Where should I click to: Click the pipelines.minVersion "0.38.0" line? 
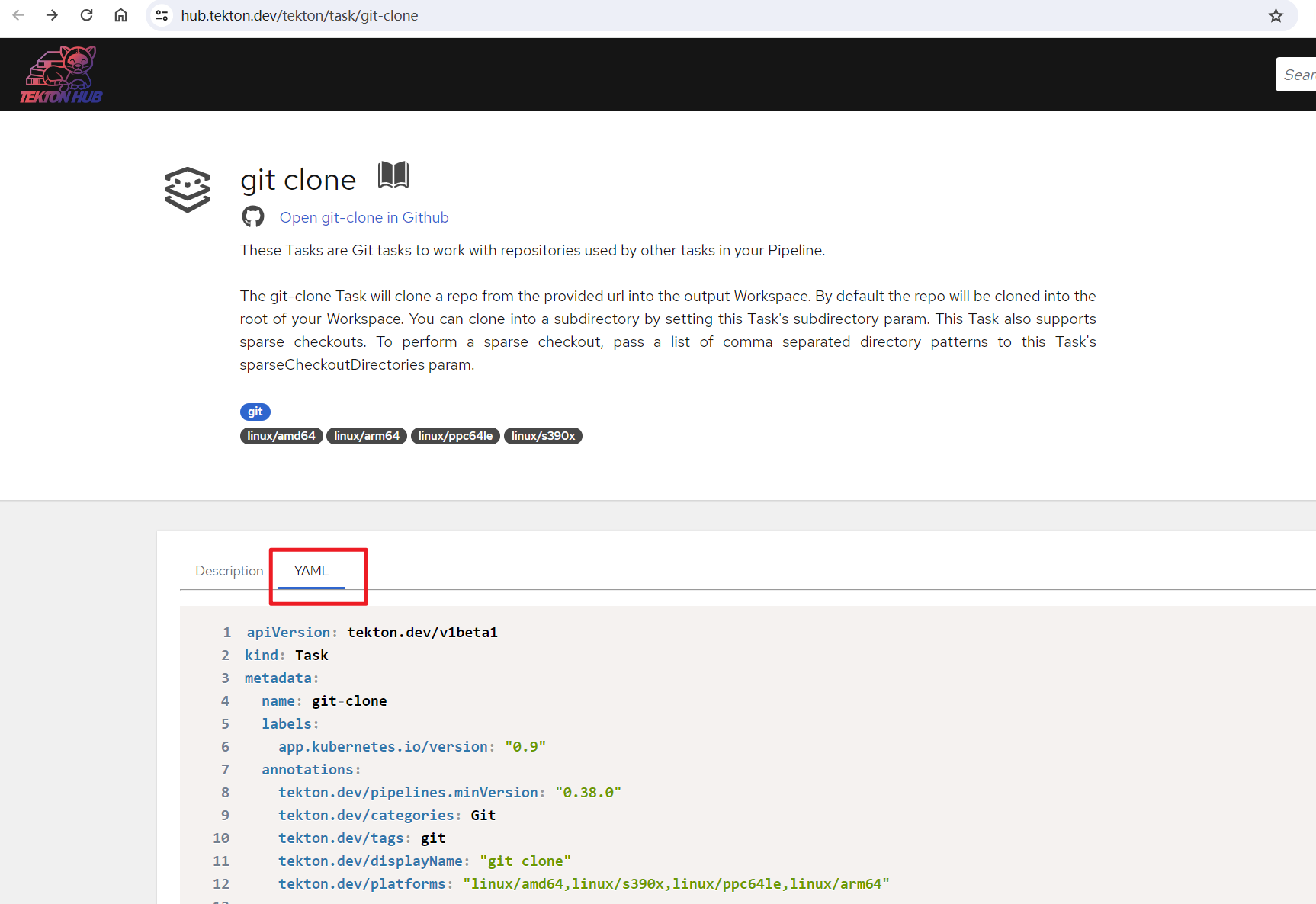pyautogui.click(x=450, y=792)
